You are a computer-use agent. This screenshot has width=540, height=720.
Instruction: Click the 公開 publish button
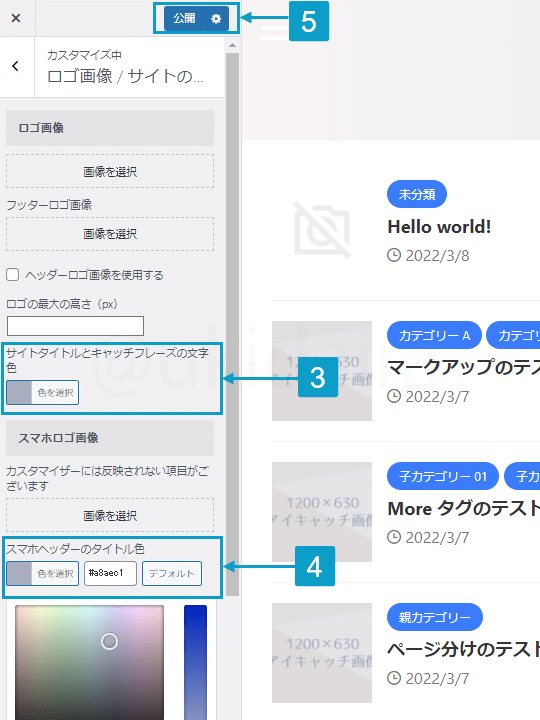(x=184, y=18)
